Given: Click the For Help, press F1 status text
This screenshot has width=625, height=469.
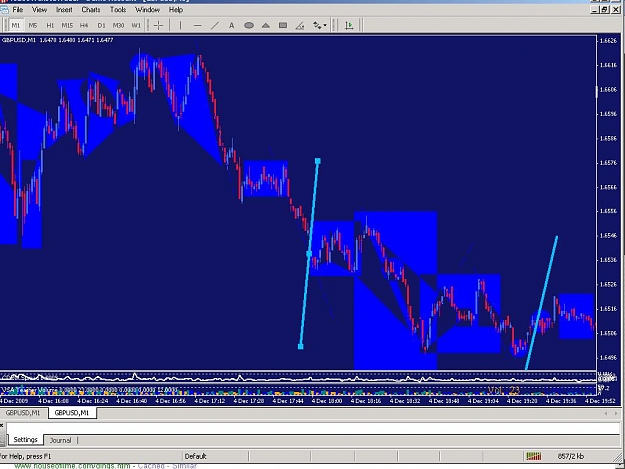Looking at the screenshot, I should [x=26, y=456].
